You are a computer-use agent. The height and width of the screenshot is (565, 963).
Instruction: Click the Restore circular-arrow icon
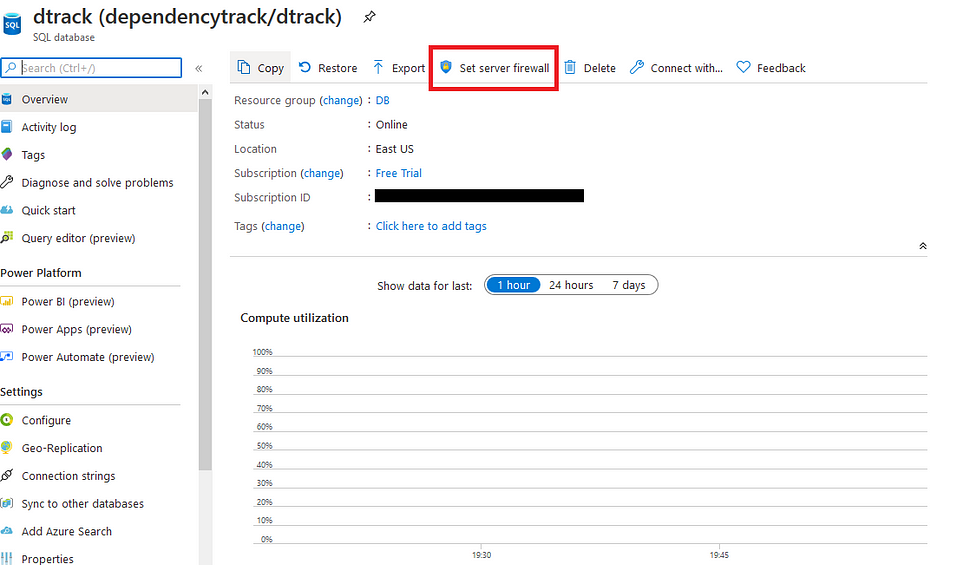(305, 67)
